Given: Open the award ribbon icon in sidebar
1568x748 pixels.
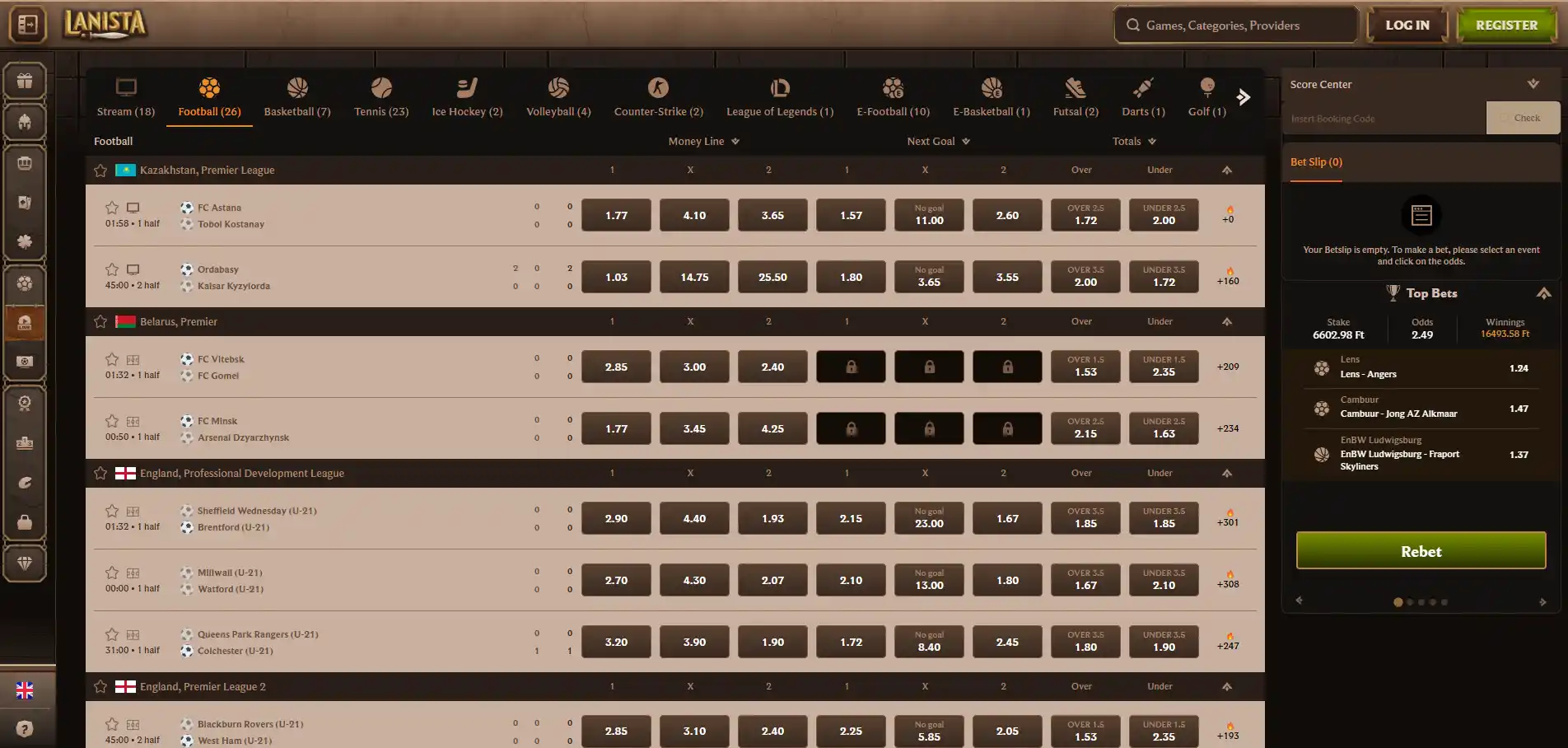Looking at the screenshot, I should [x=25, y=403].
